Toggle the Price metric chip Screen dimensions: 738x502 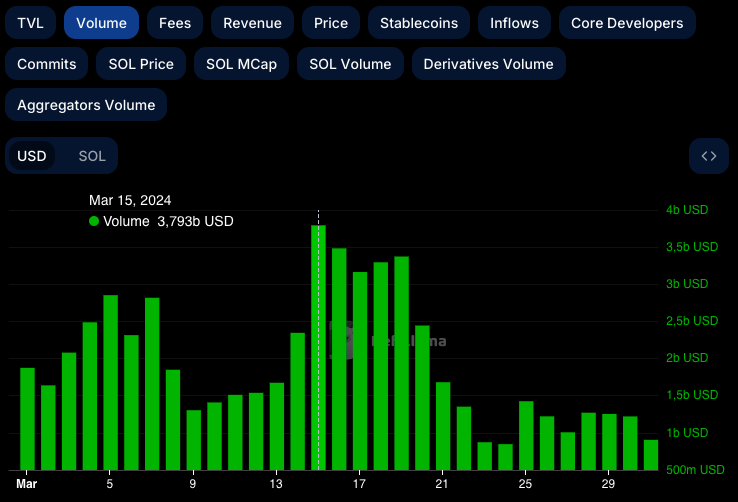(x=331, y=23)
